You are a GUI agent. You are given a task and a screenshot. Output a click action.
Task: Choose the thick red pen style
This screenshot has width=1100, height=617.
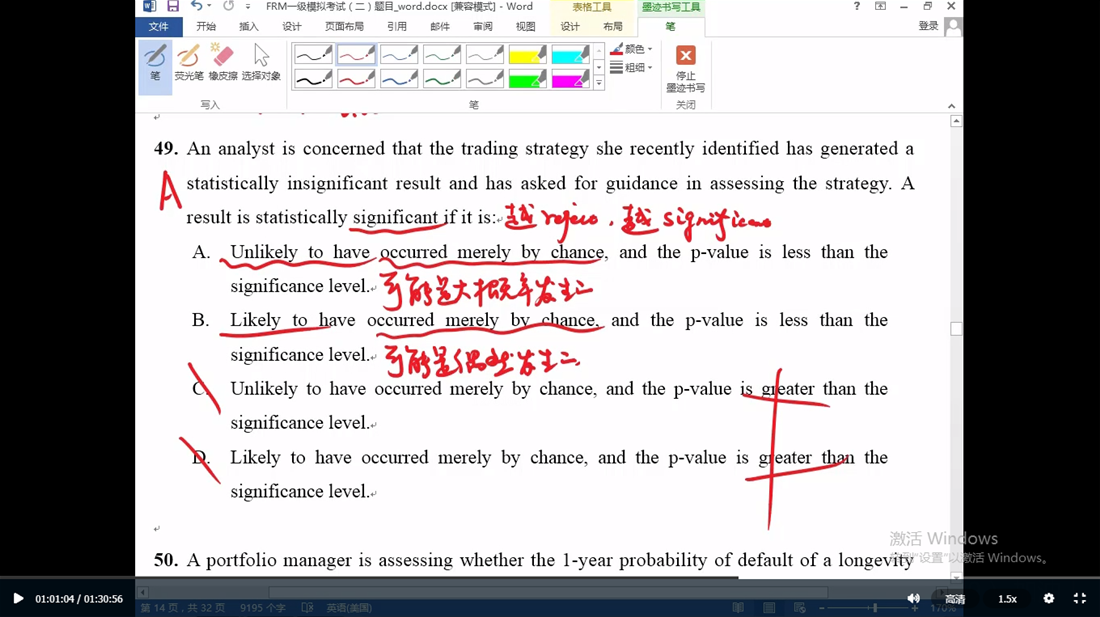click(x=356, y=79)
